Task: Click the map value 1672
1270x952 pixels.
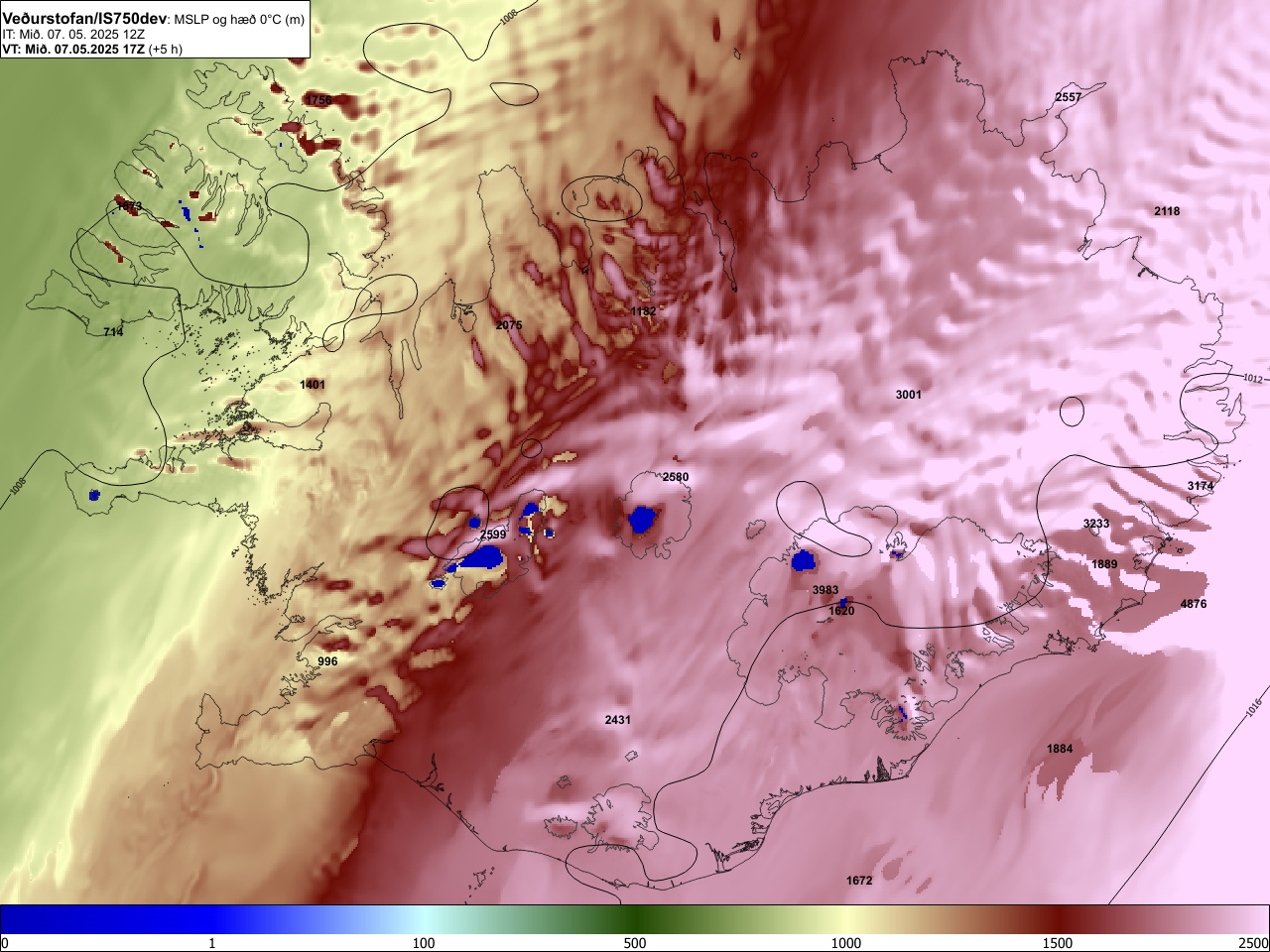Action: click(x=859, y=881)
